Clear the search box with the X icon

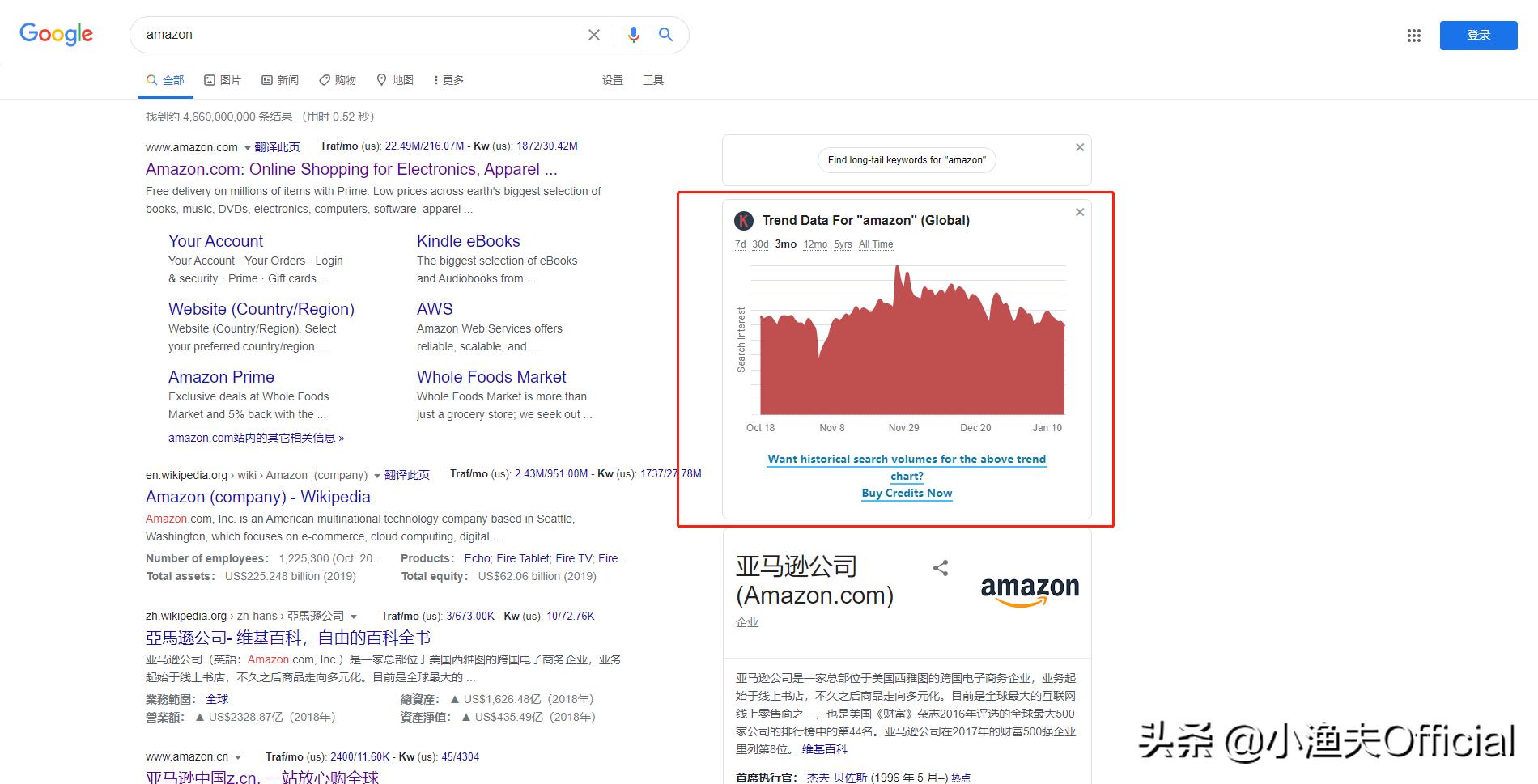coord(594,34)
